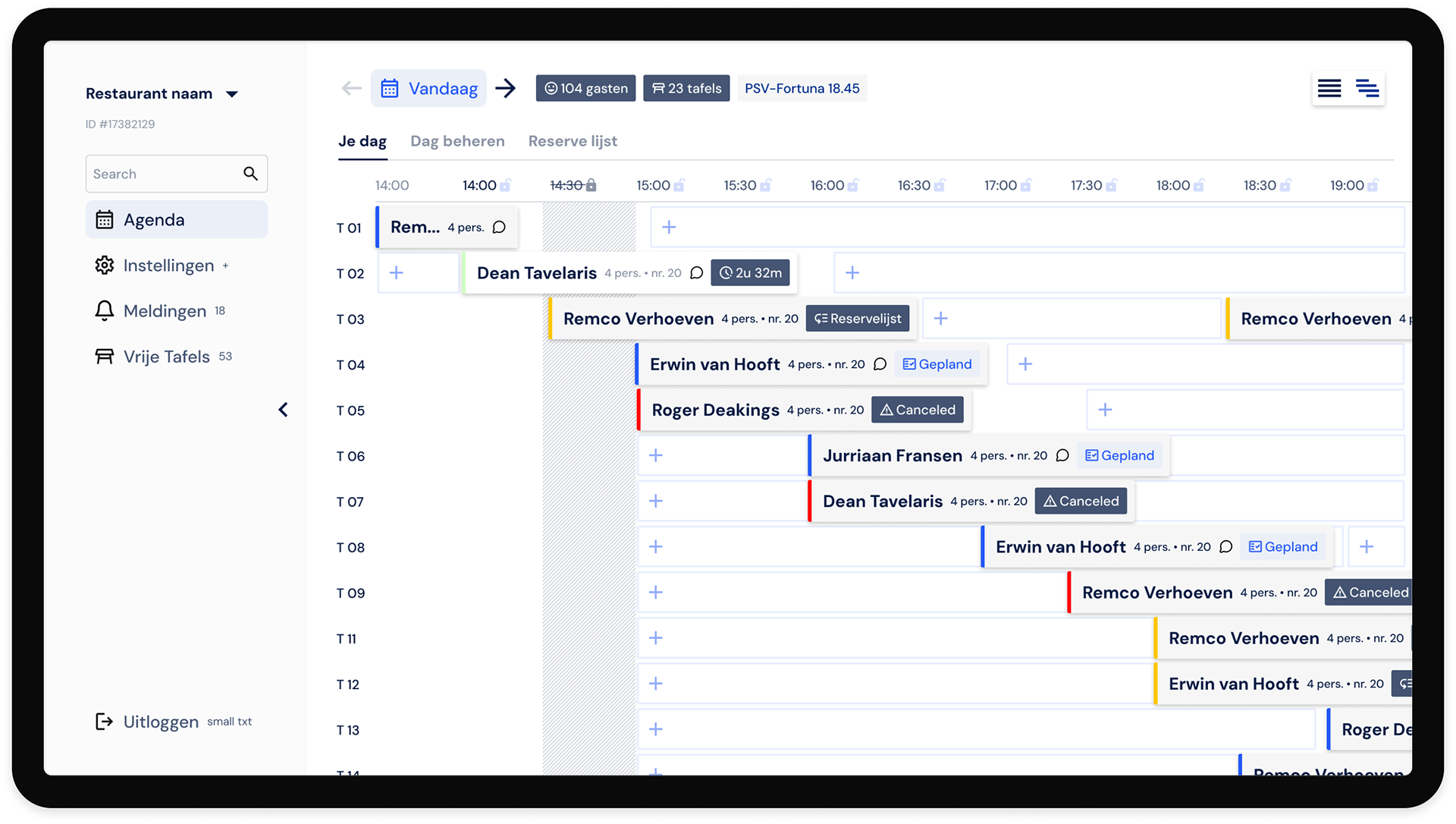Click Uitloggen to log out
Image resolution: width=1456 pixels, height=824 pixels.
[x=159, y=722]
